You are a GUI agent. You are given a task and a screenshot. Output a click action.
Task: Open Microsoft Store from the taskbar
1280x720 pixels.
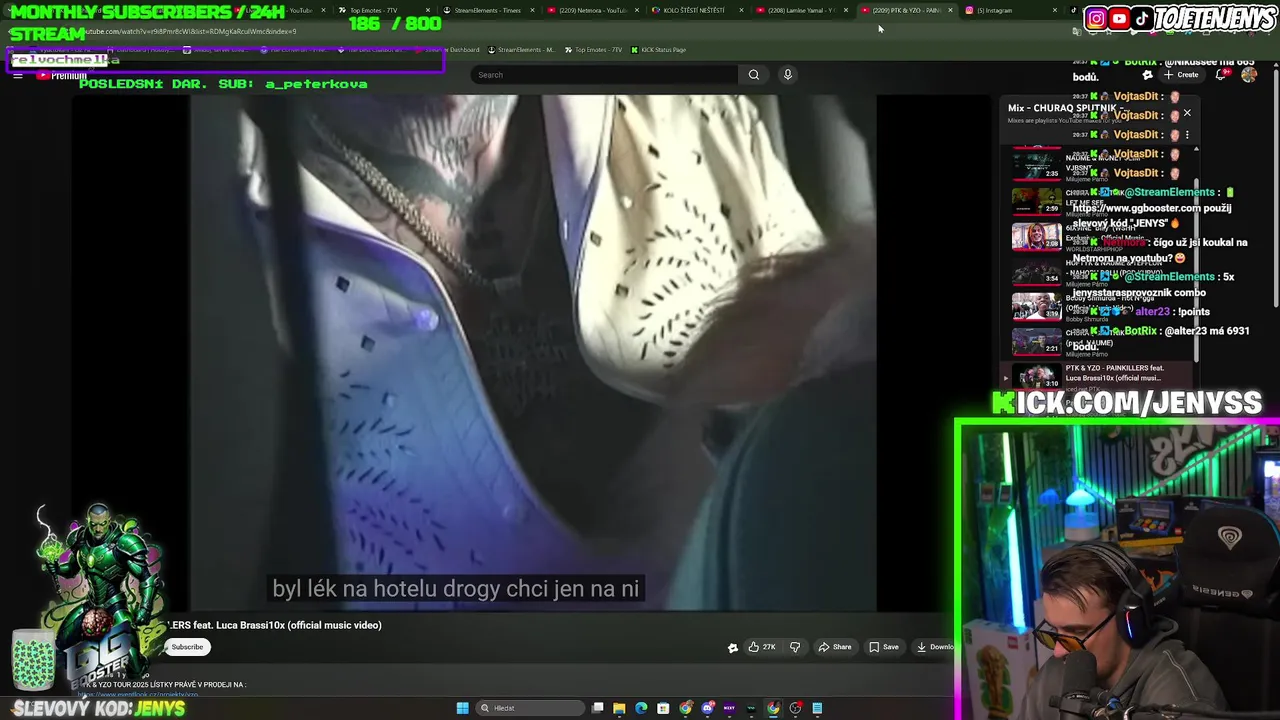click(663, 708)
